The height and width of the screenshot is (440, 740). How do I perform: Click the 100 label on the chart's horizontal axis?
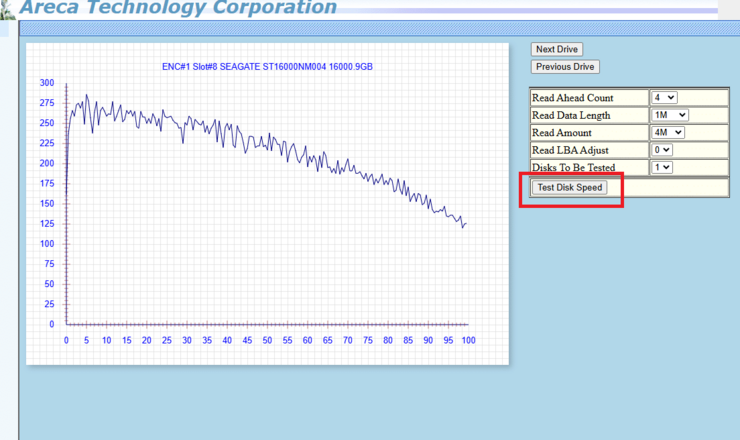pos(467,340)
